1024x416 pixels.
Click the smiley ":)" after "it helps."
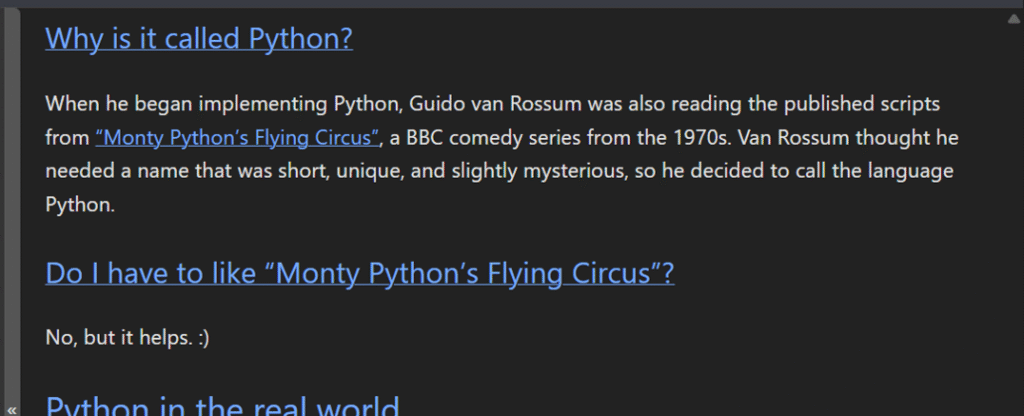(x=204, y=338)
